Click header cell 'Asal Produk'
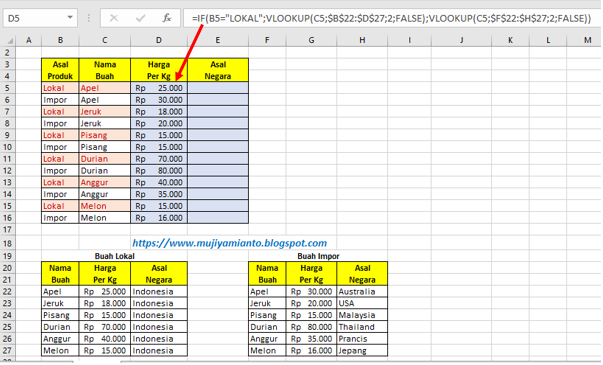The height and width of the screenshot is (365, 603). pos(60,70)
